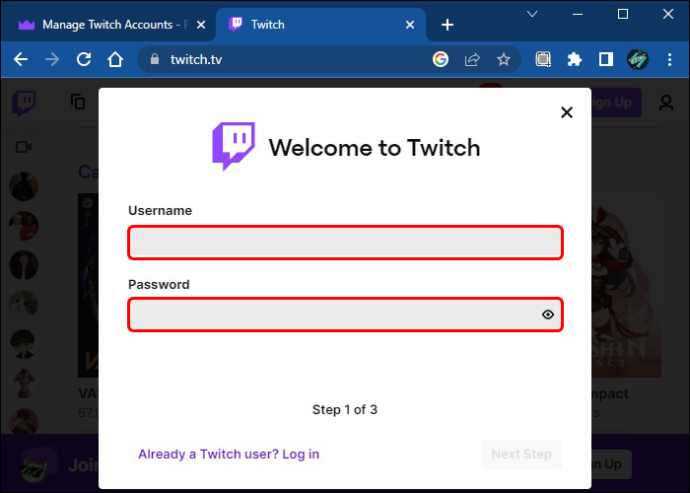Open third channel avatar in sidebar

coord(24,265)
